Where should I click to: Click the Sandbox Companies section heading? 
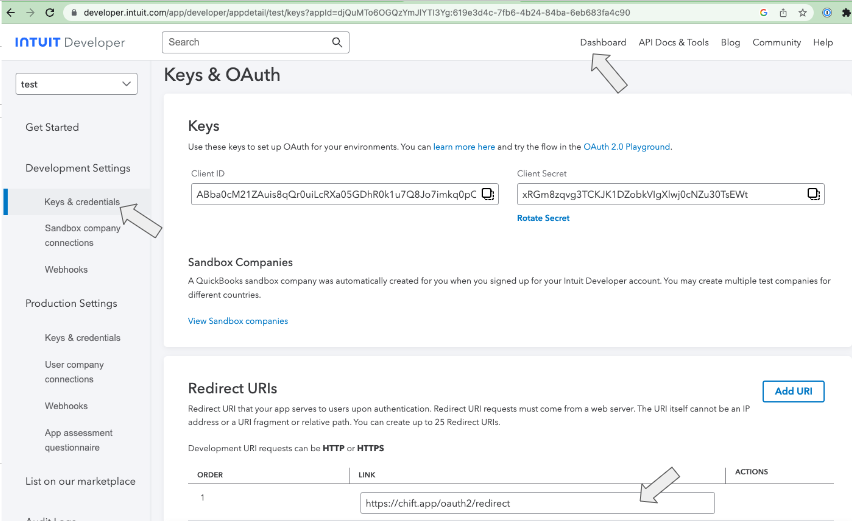pyautogui.click(x=240, y=262)
